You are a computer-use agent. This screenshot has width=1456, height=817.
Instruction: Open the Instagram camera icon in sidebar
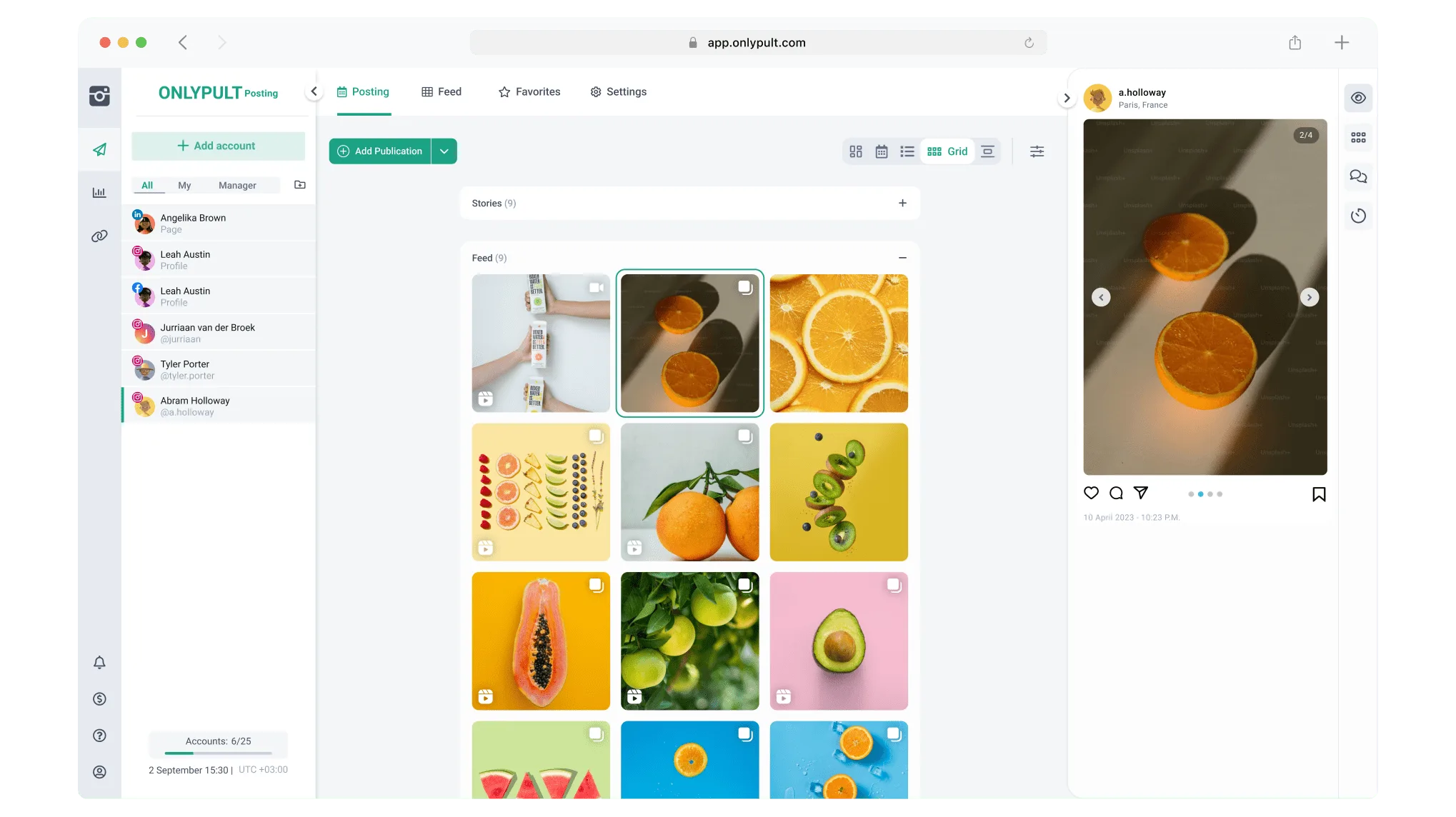(99, 96)
